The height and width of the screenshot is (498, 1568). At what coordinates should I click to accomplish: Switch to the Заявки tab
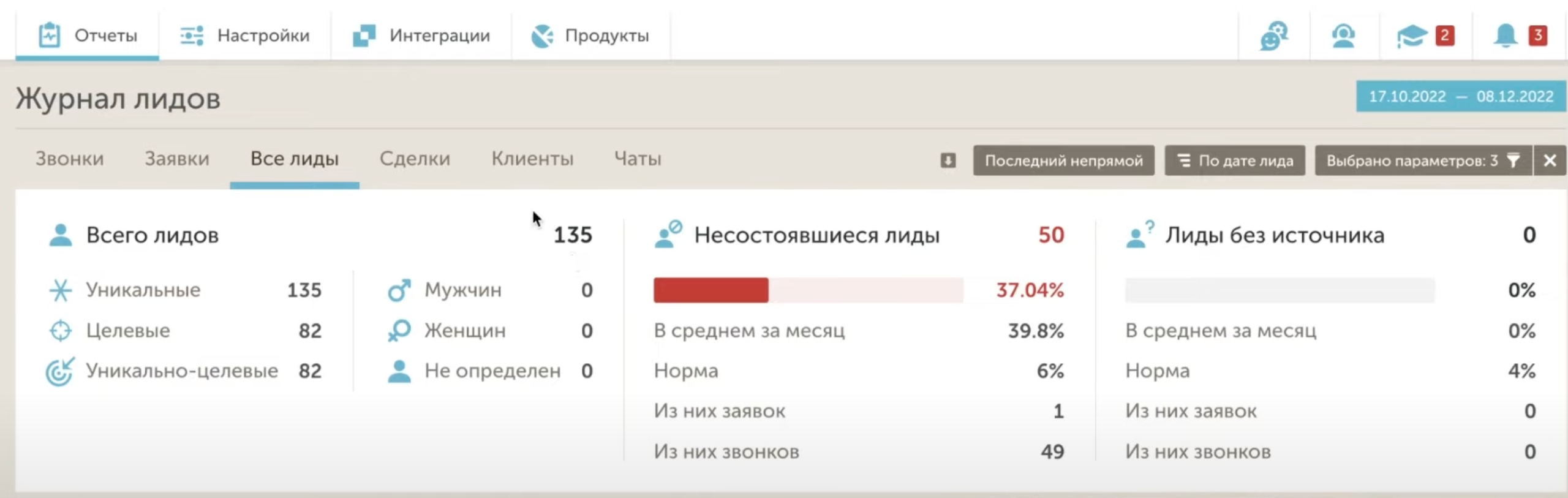click(177, 159)
